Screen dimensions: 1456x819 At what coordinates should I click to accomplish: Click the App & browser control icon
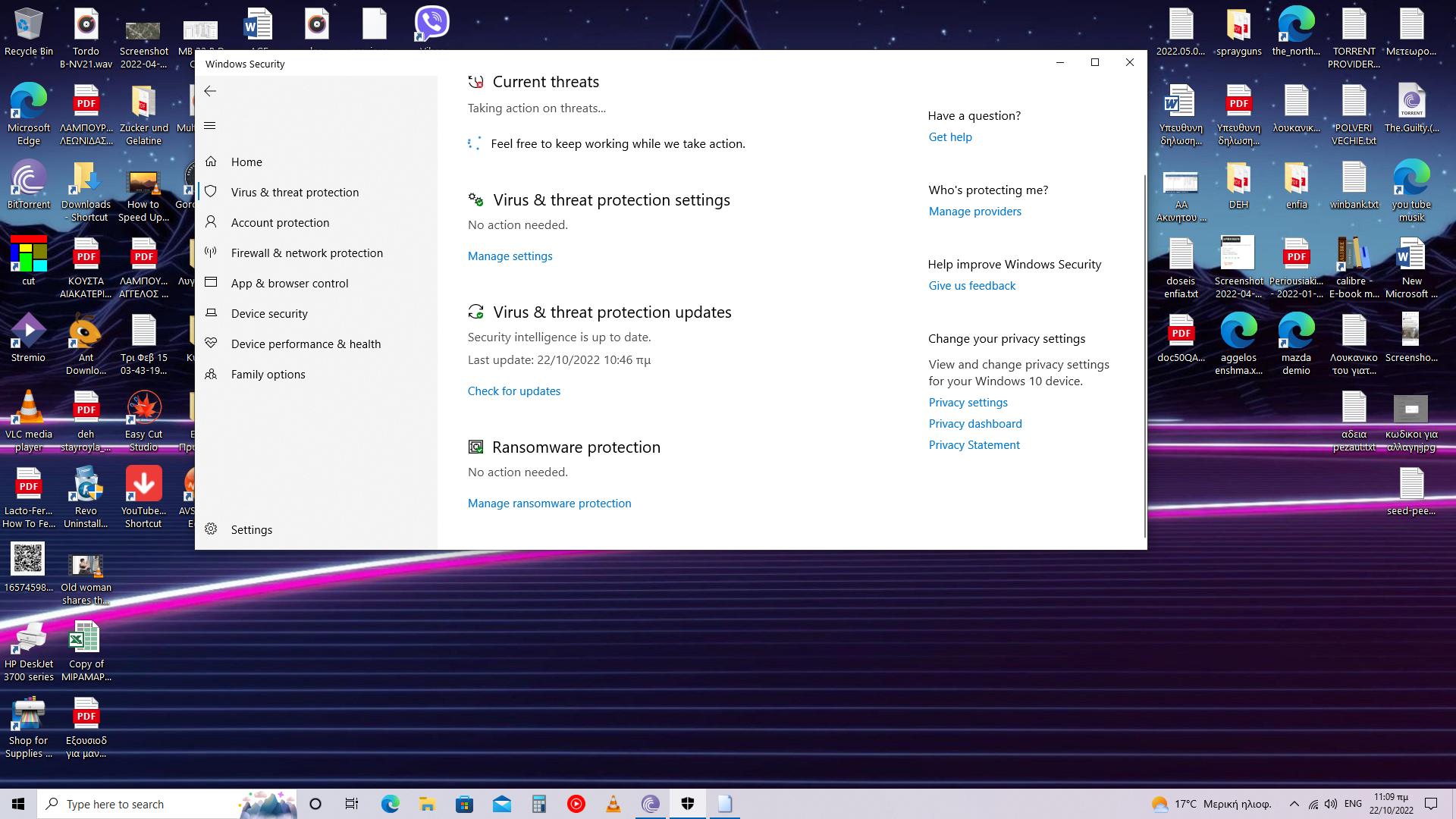211,283
